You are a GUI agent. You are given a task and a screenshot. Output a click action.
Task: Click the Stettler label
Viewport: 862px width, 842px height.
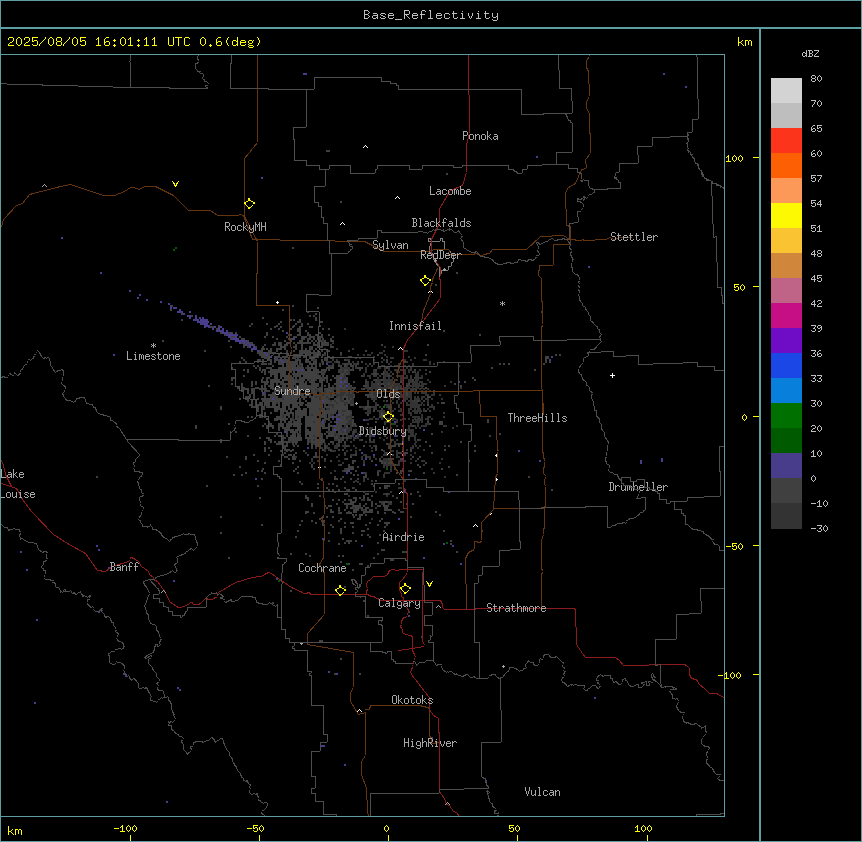(634, 237)
